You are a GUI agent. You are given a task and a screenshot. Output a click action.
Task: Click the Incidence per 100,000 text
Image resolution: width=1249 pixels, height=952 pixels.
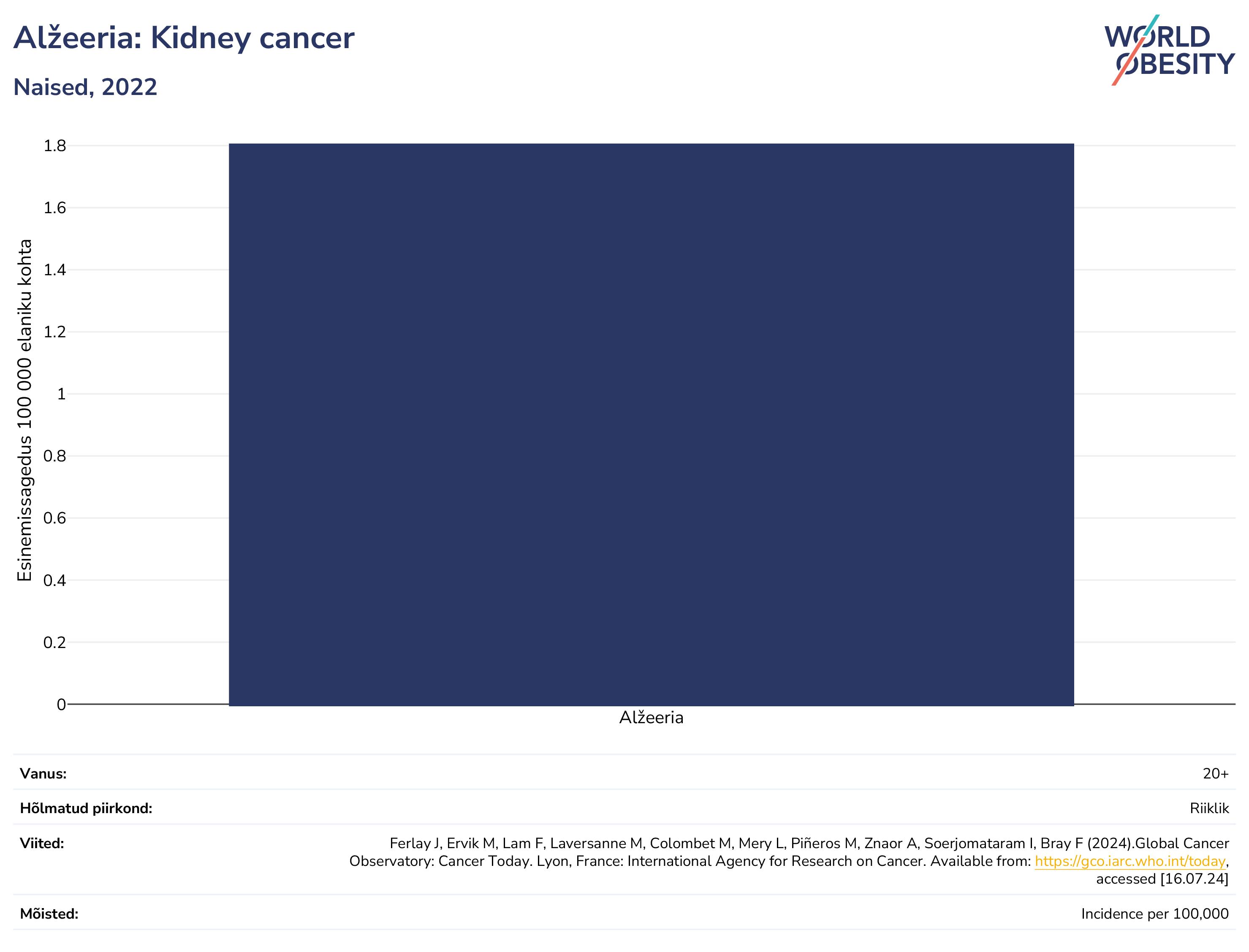click(1155, 914)
